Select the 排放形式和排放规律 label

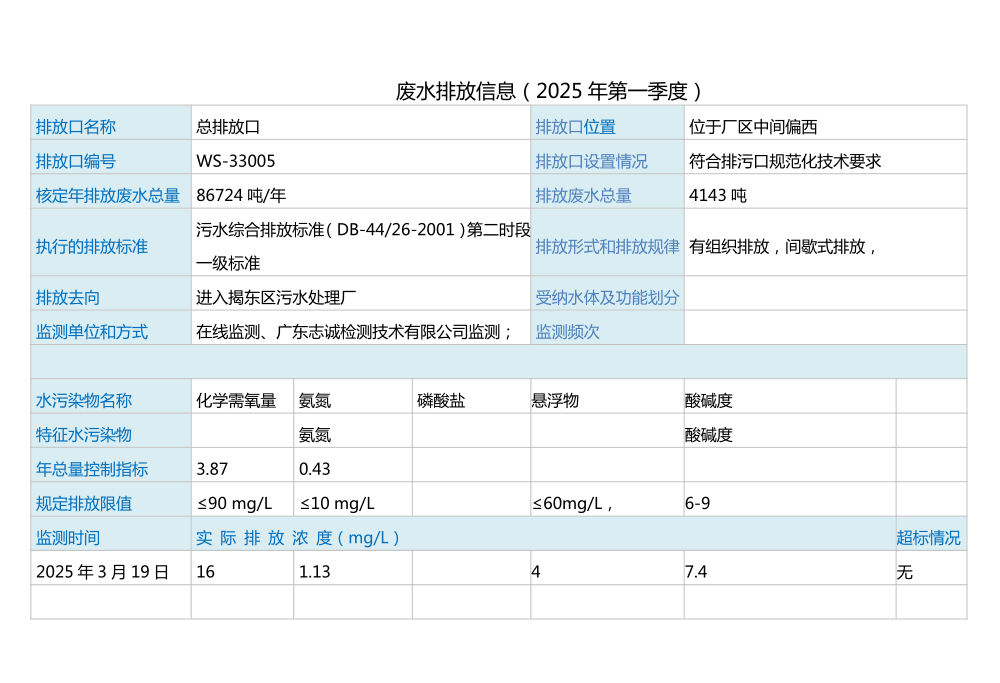607,246
